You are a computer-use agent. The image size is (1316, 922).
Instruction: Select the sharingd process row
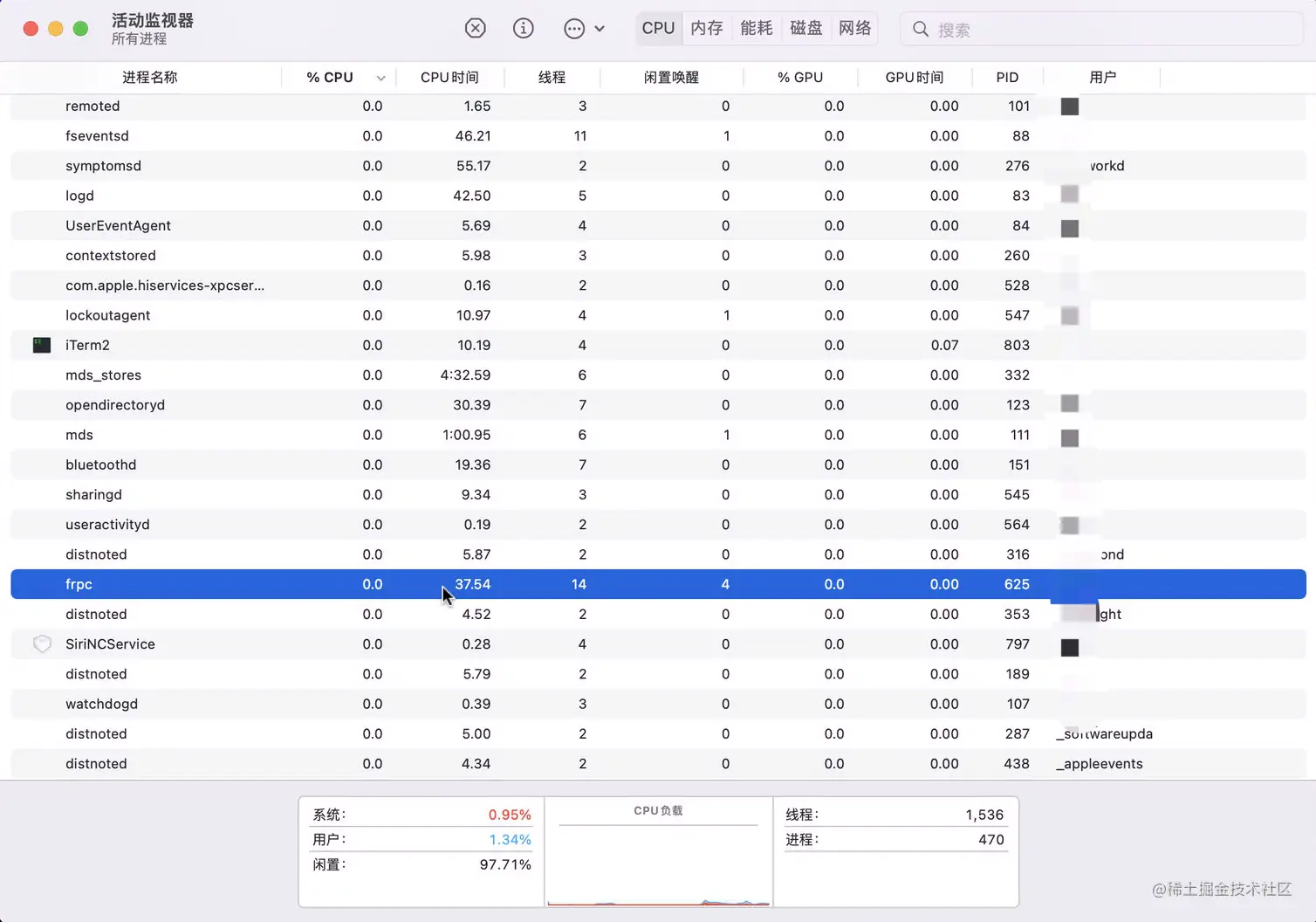658,495
